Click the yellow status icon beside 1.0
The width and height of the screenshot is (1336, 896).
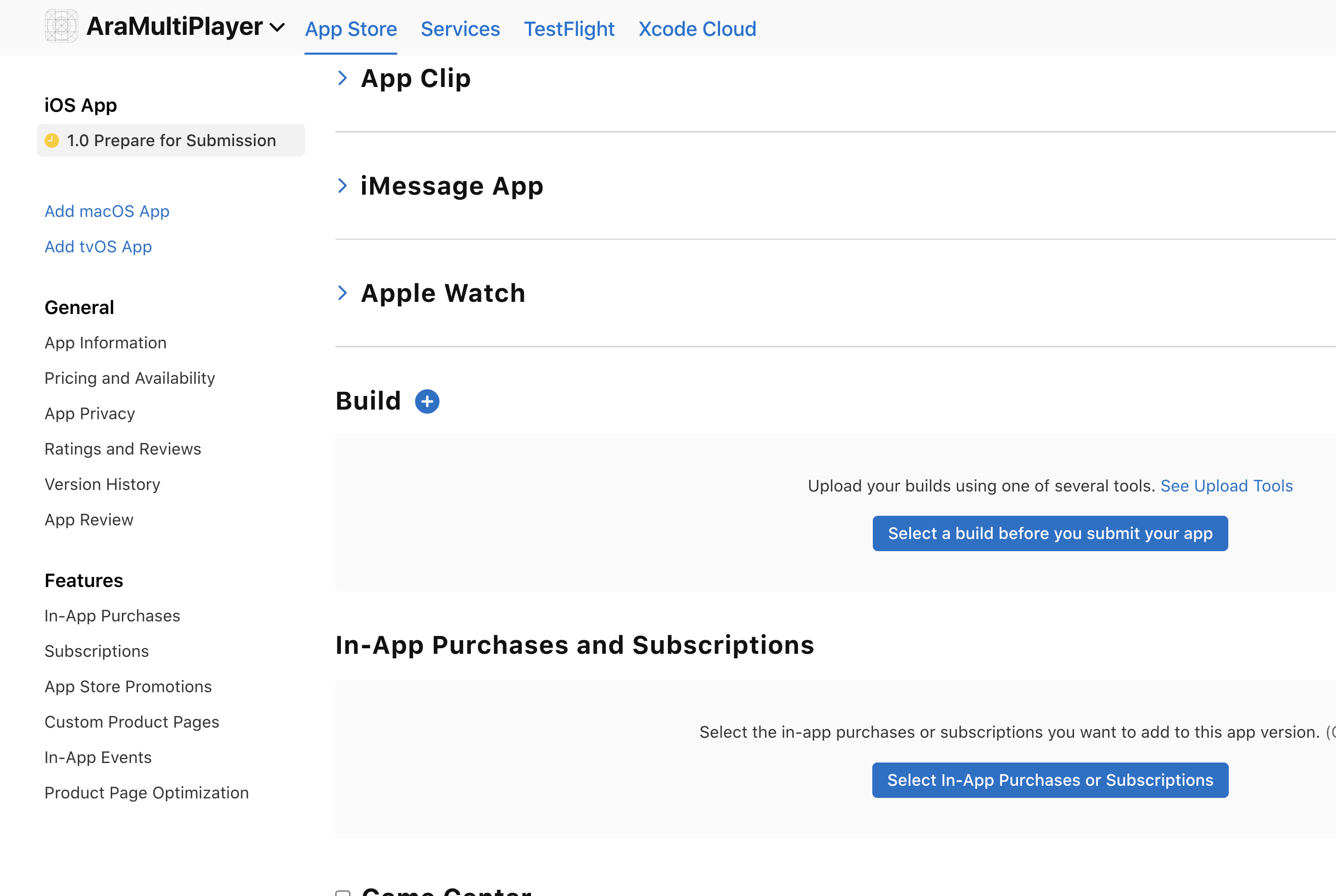click(x=52, y=141)
